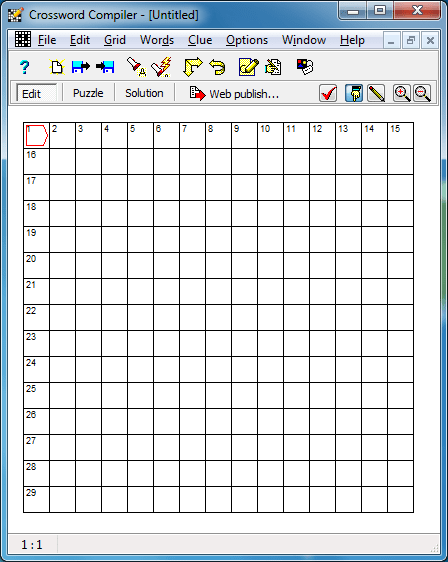Select the grid square numbered 1
This screenshot has width=448, height=562.
click(37, 135)
